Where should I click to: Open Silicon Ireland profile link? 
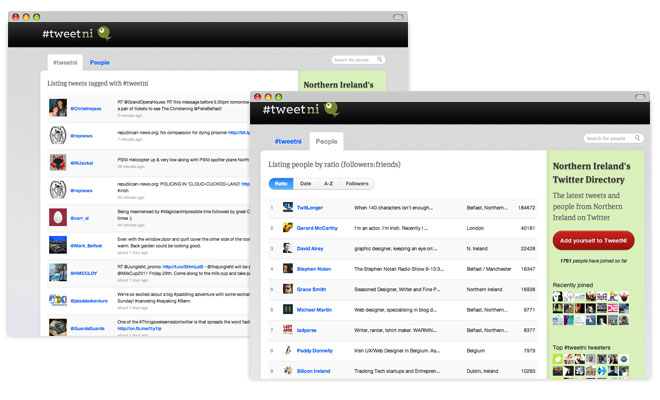coord(313,371)
